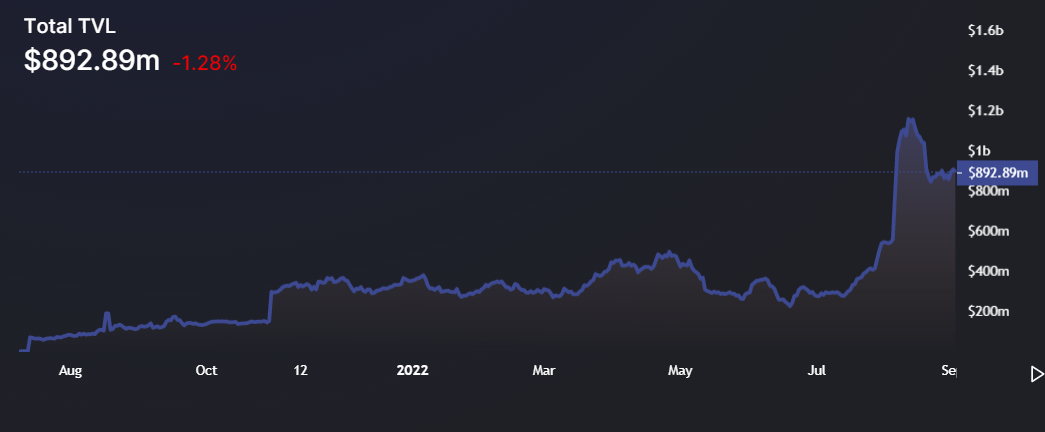Click the -1.28% change indicator
The width and height of the screenshot is (1045, 432).
(205, 63)
